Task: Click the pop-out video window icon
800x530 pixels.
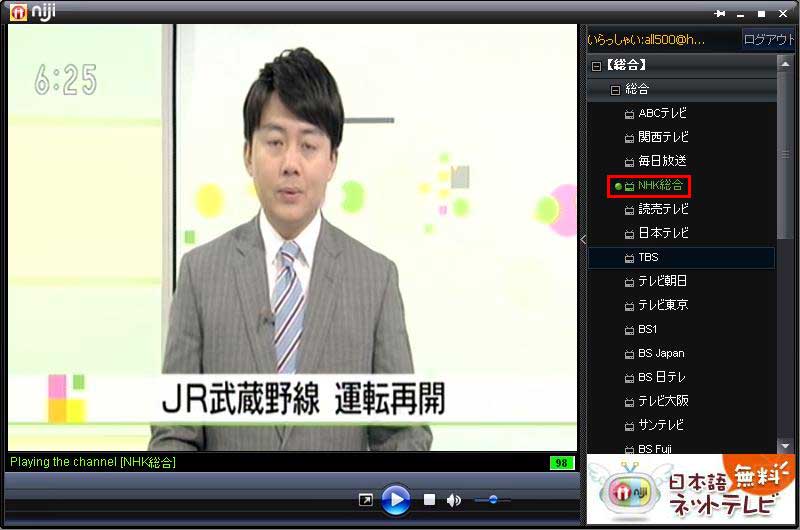Action: 366,500
